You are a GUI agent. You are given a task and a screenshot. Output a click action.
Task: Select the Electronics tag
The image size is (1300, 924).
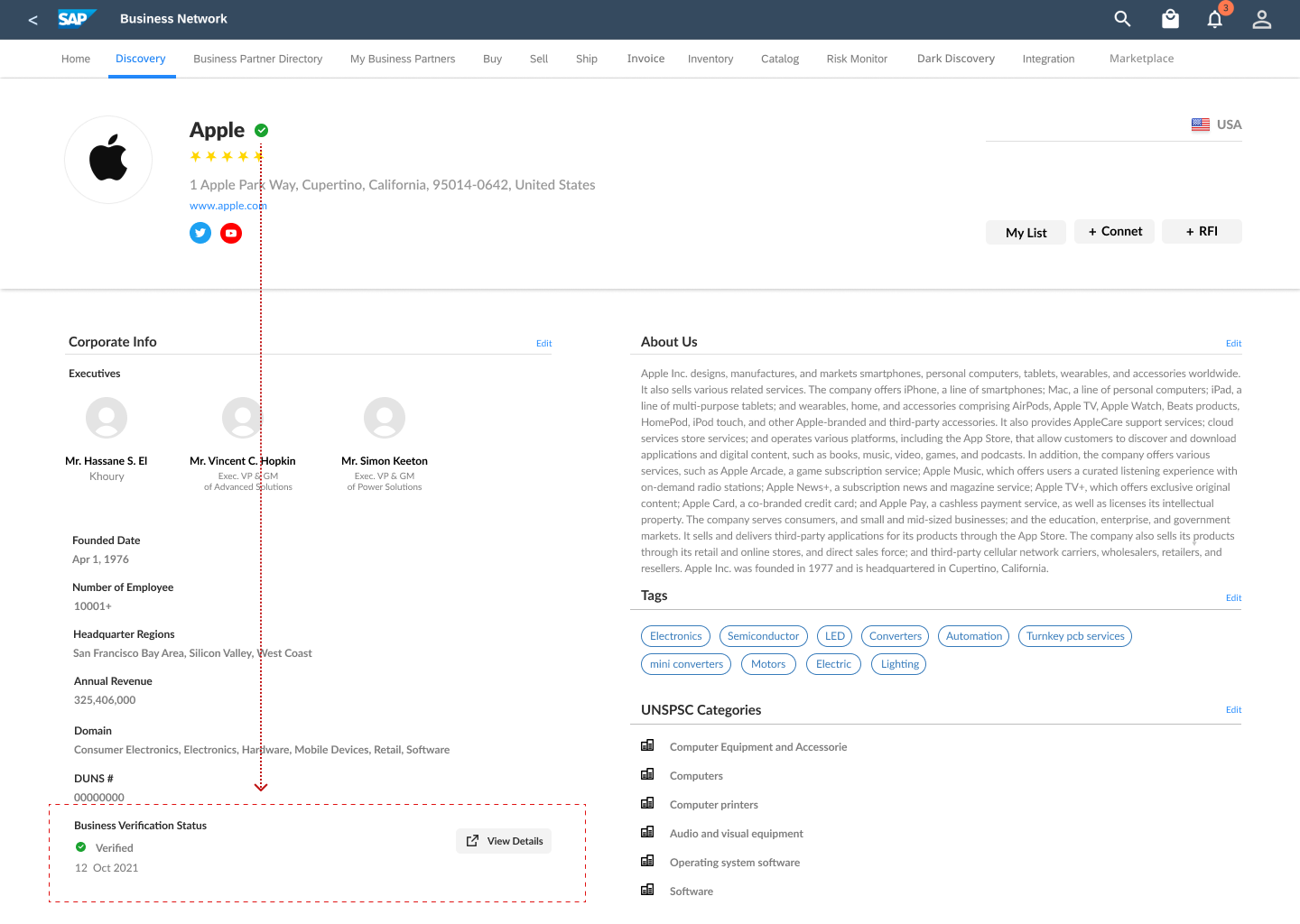pos(675,636)
